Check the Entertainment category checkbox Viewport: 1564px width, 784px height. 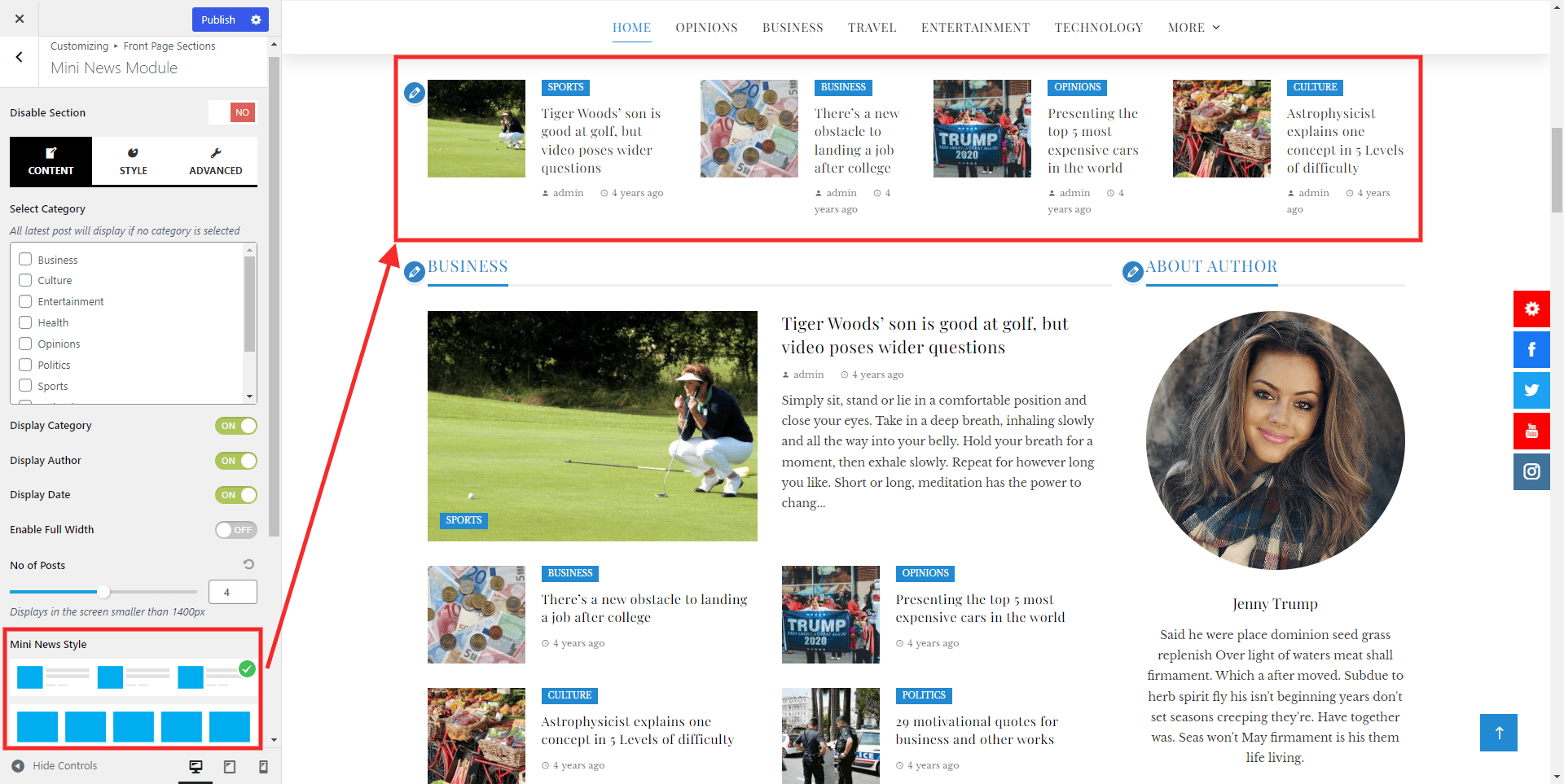(x=25, y=301)
